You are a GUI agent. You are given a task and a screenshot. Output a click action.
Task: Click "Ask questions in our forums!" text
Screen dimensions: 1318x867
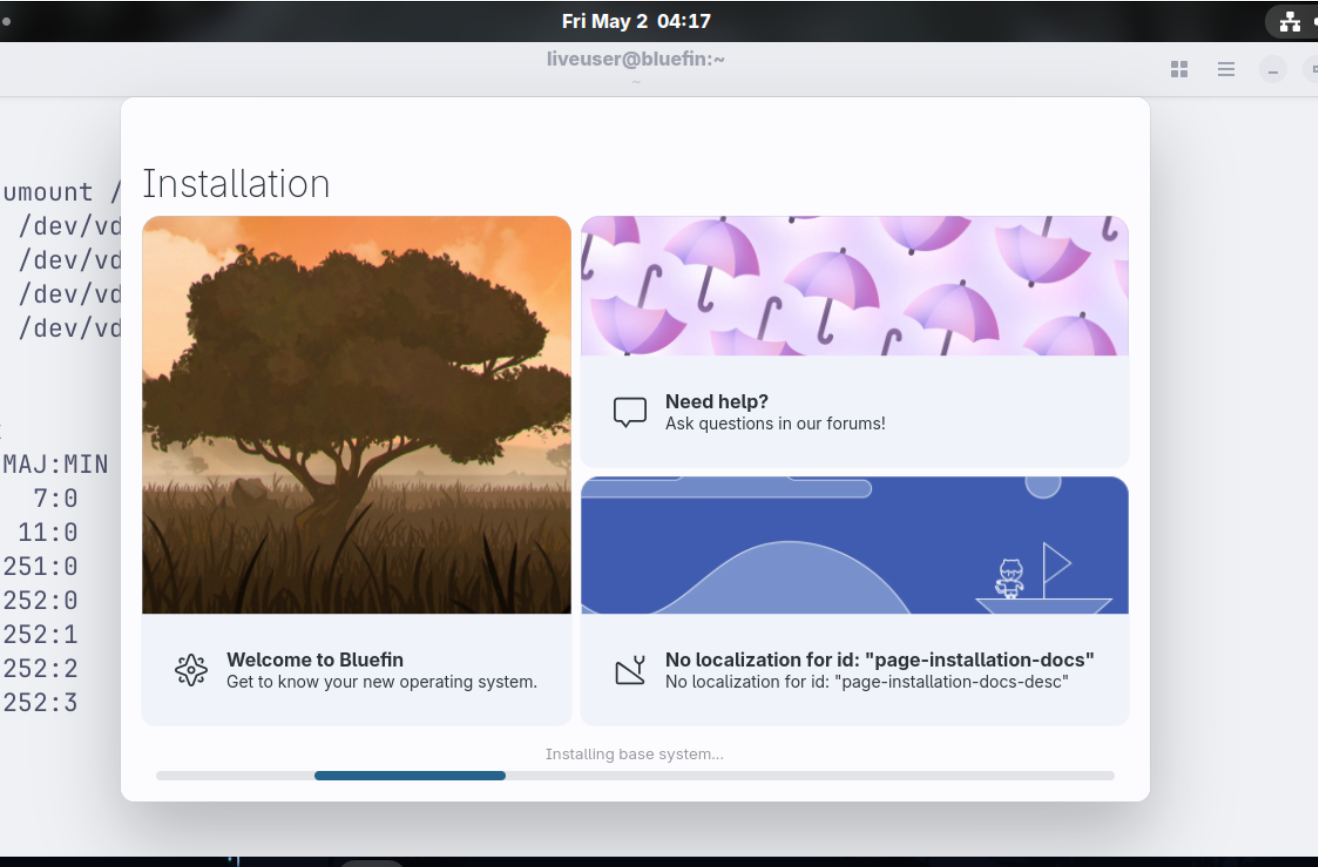(x=775, y=424)
